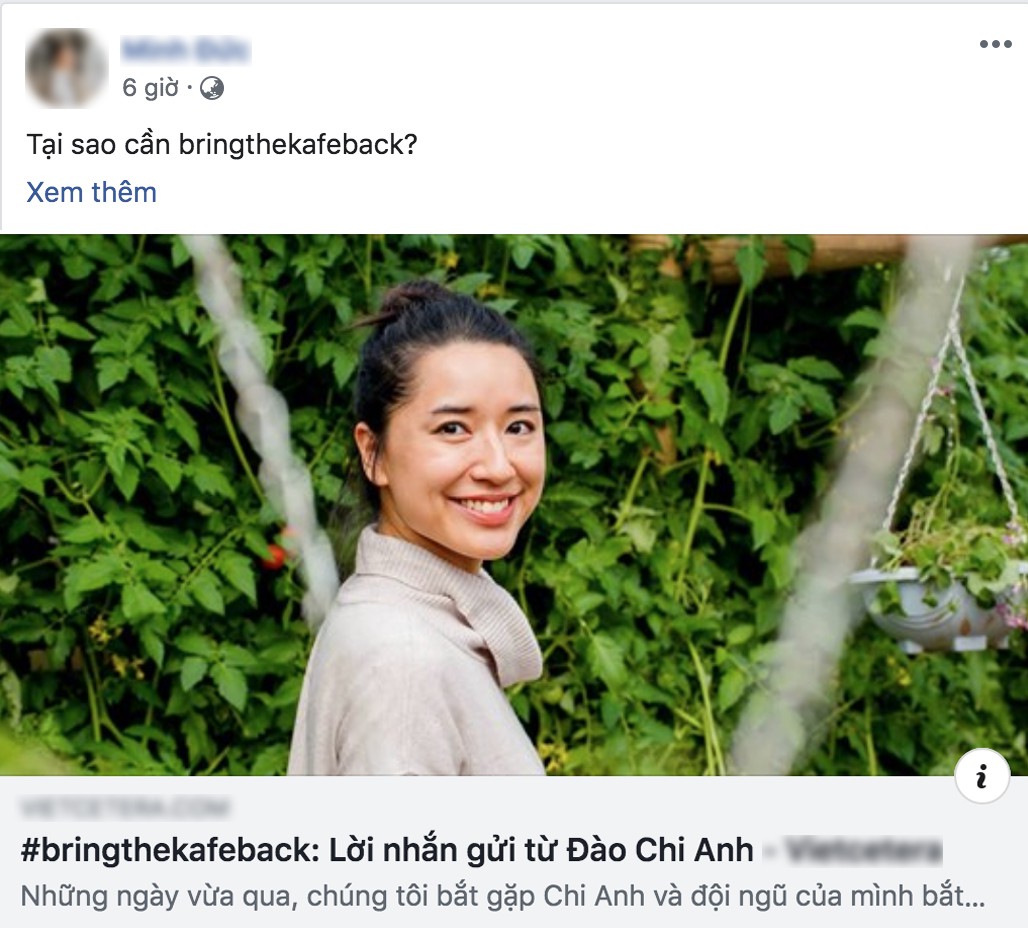Click the link info "i" icon

pos(981,776)
